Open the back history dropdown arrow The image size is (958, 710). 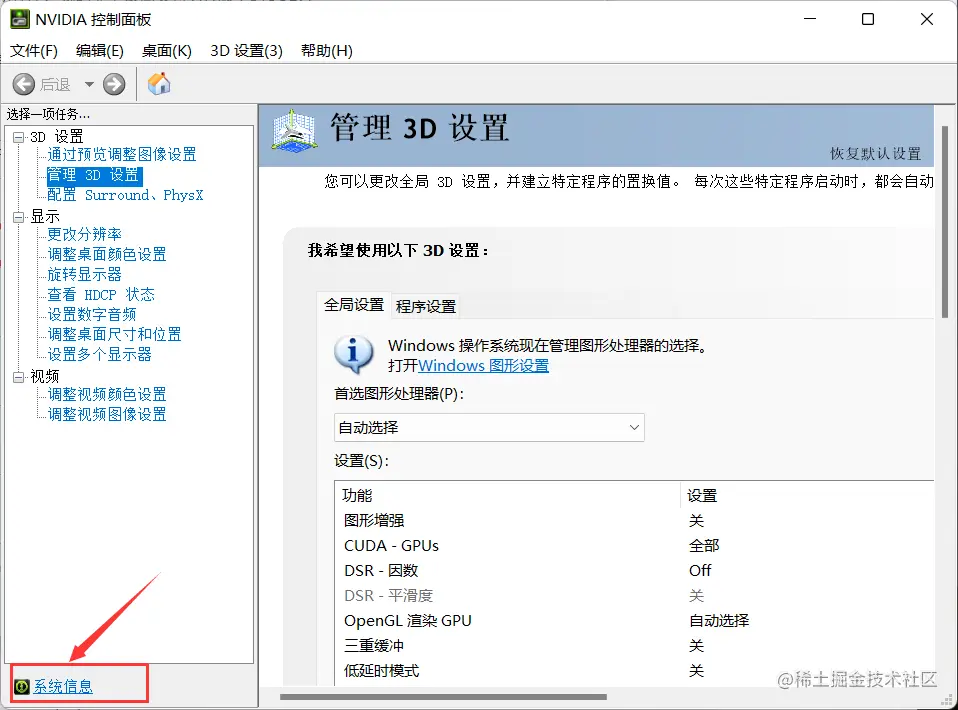coord(89,84)
